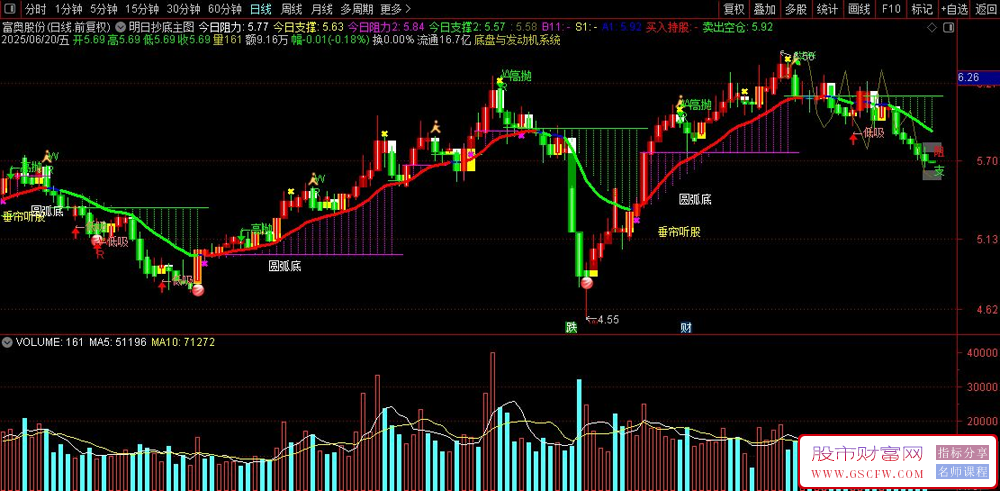This screenshot has width=1000, height=491.
Task: Click the 指标分享 banner button
Action: [962, 453]
